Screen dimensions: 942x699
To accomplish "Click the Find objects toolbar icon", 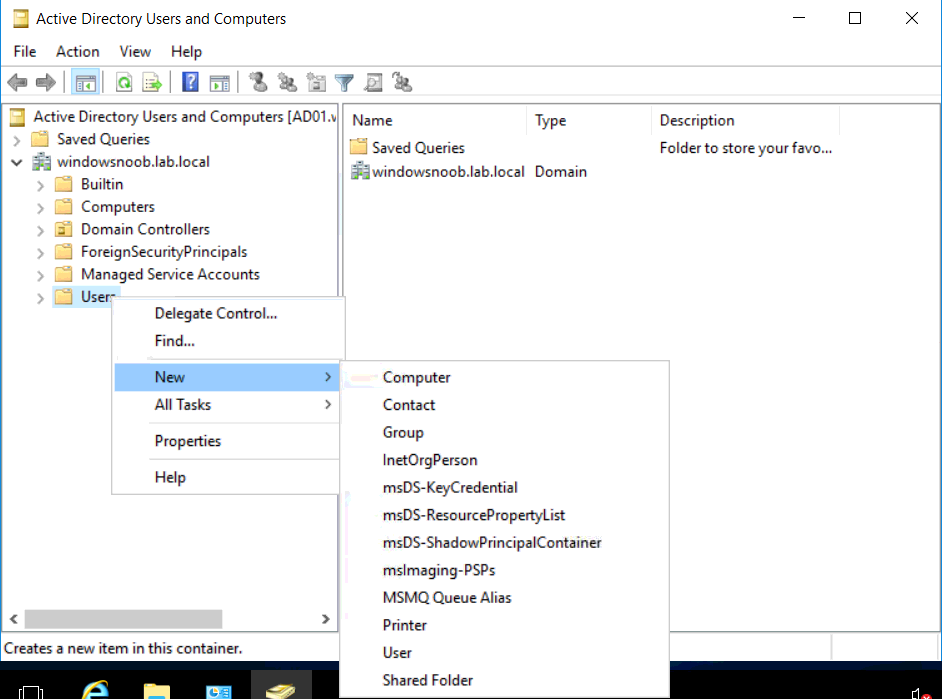I will pos(373,82).
